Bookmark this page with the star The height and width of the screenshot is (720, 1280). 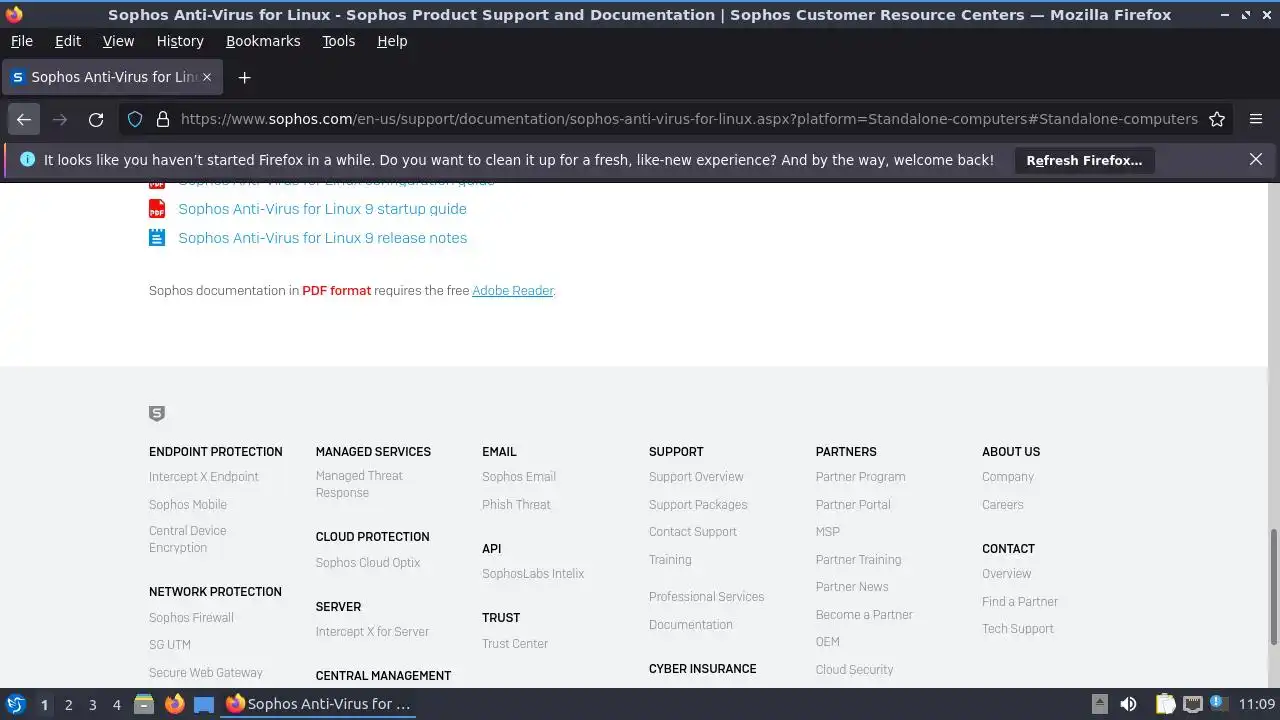(1217, 119)
